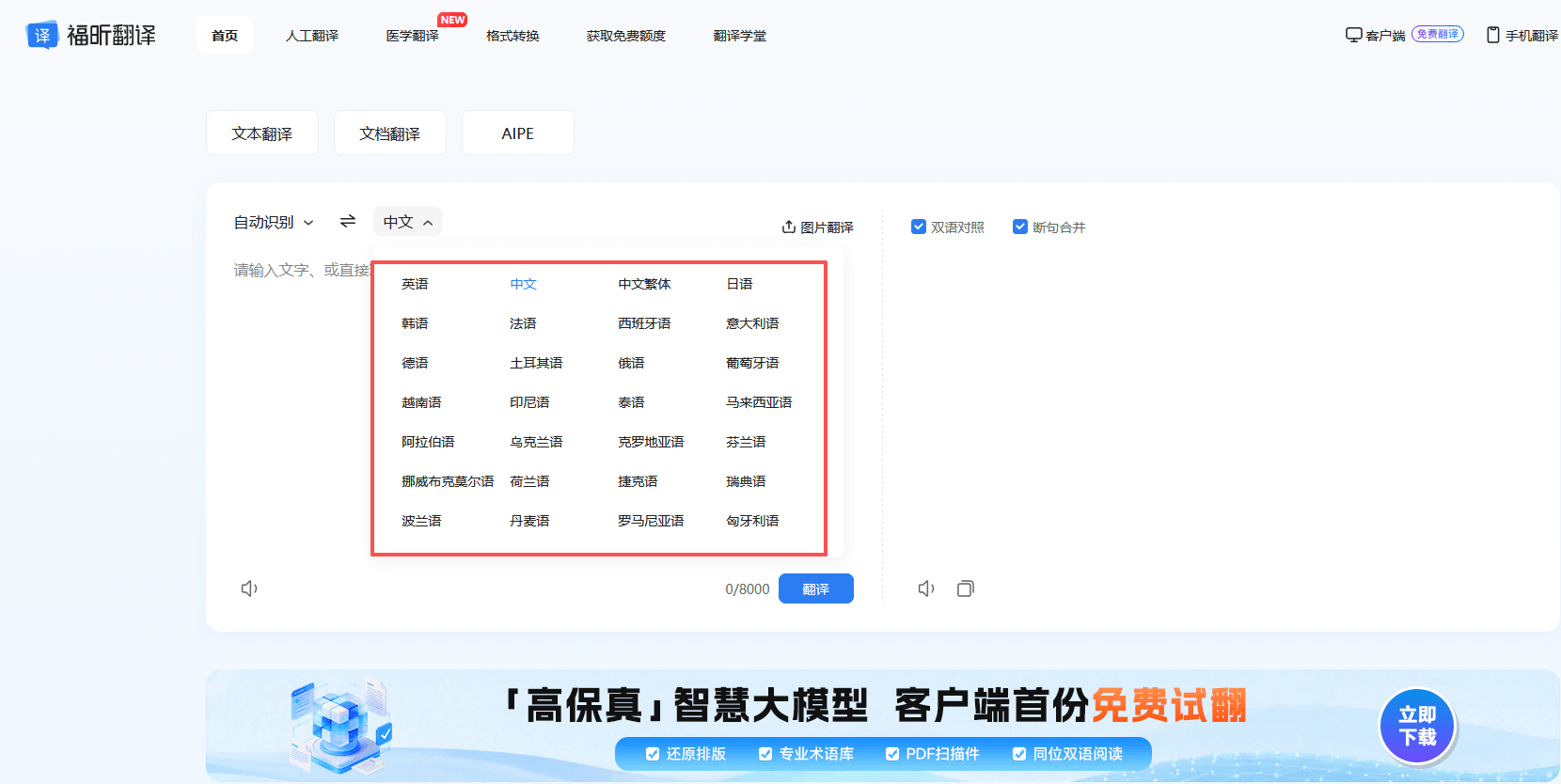The width and height of the screenshot is (1561, 784).
Task: Open 客户端 desktop client download
Action: pos(1375,36)
